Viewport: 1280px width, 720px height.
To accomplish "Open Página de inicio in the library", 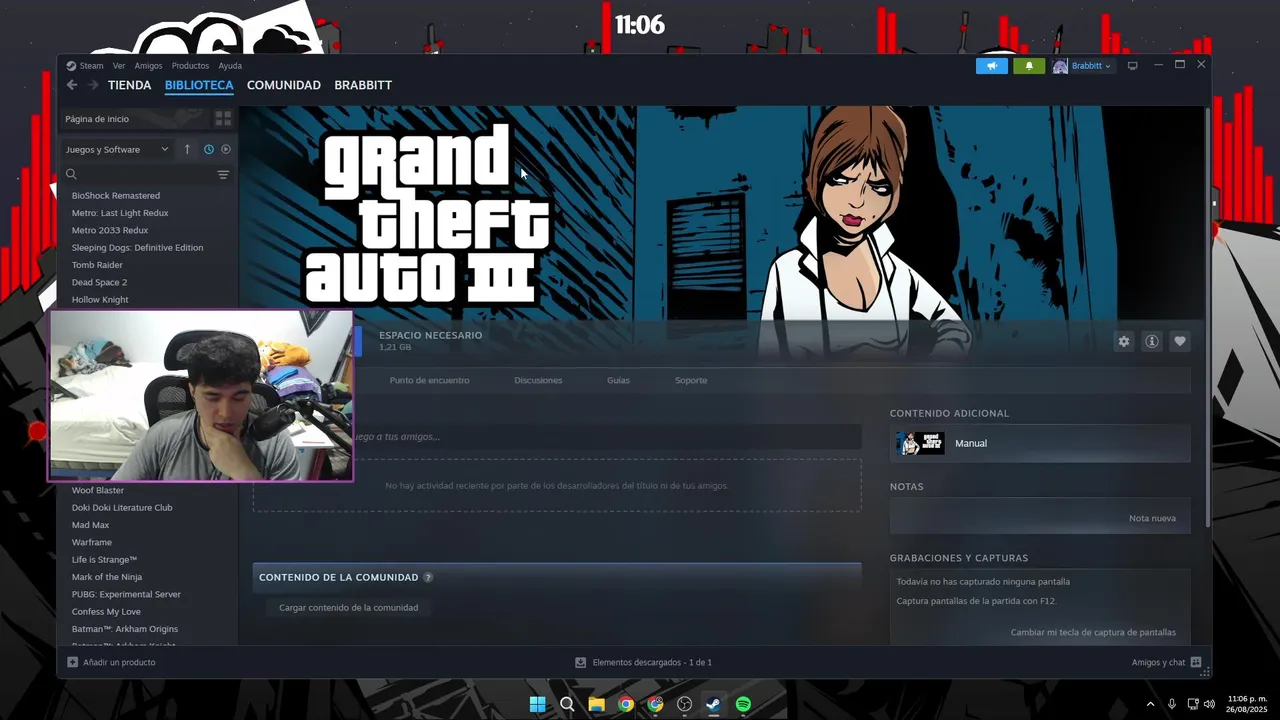I will pyautogui.click(x=97, y=119).
